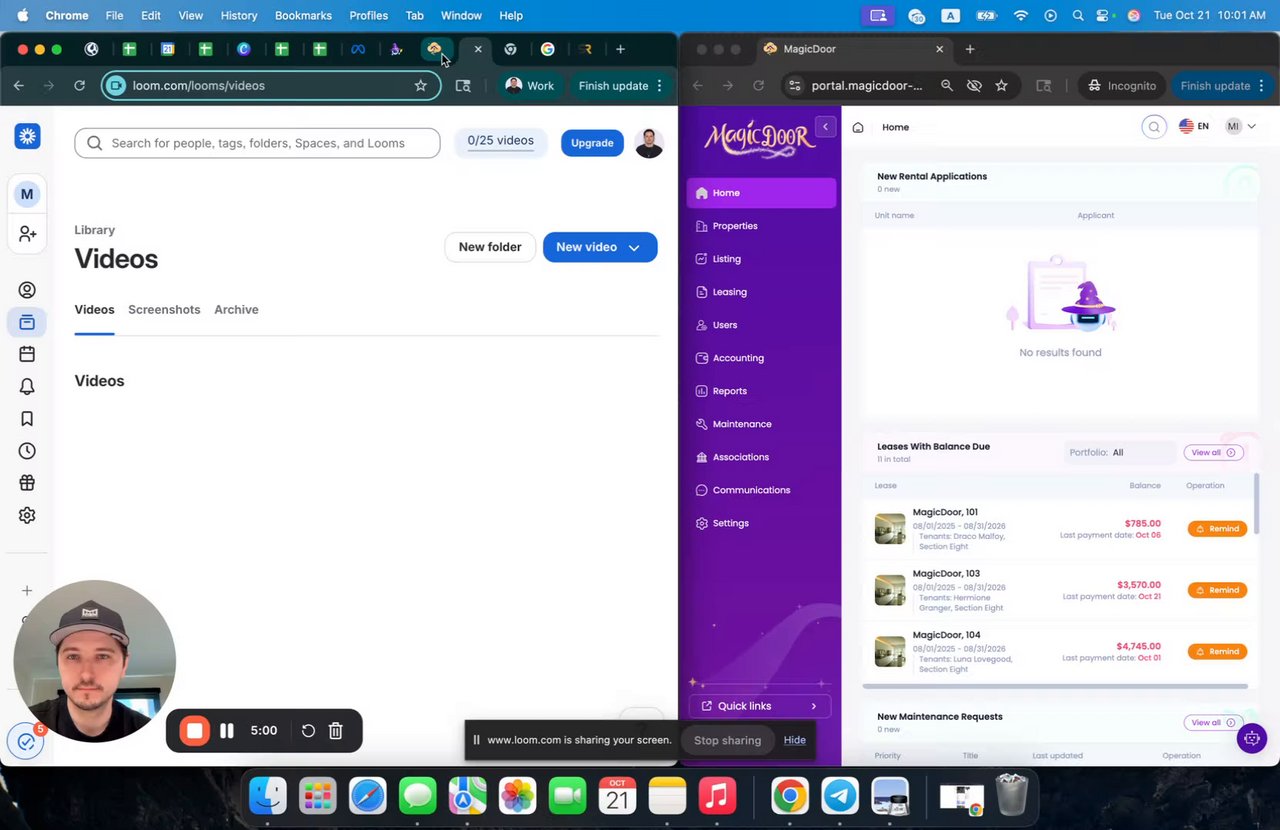Screen dimensions: 1280x830
Task: Switch to the Screenshots tab
Action: tap(164, 310)
